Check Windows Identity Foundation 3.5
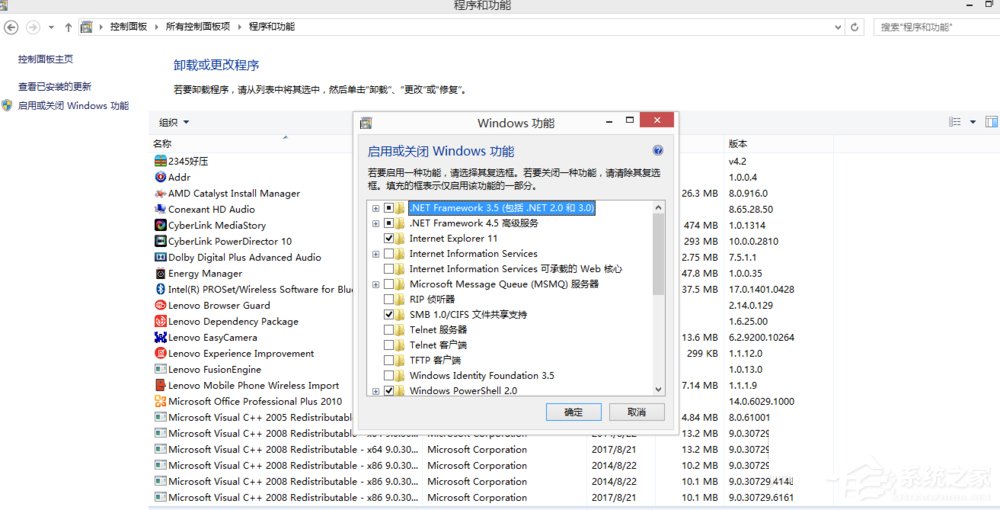Viewport: 1000px width, 510px height. (389, 375)
